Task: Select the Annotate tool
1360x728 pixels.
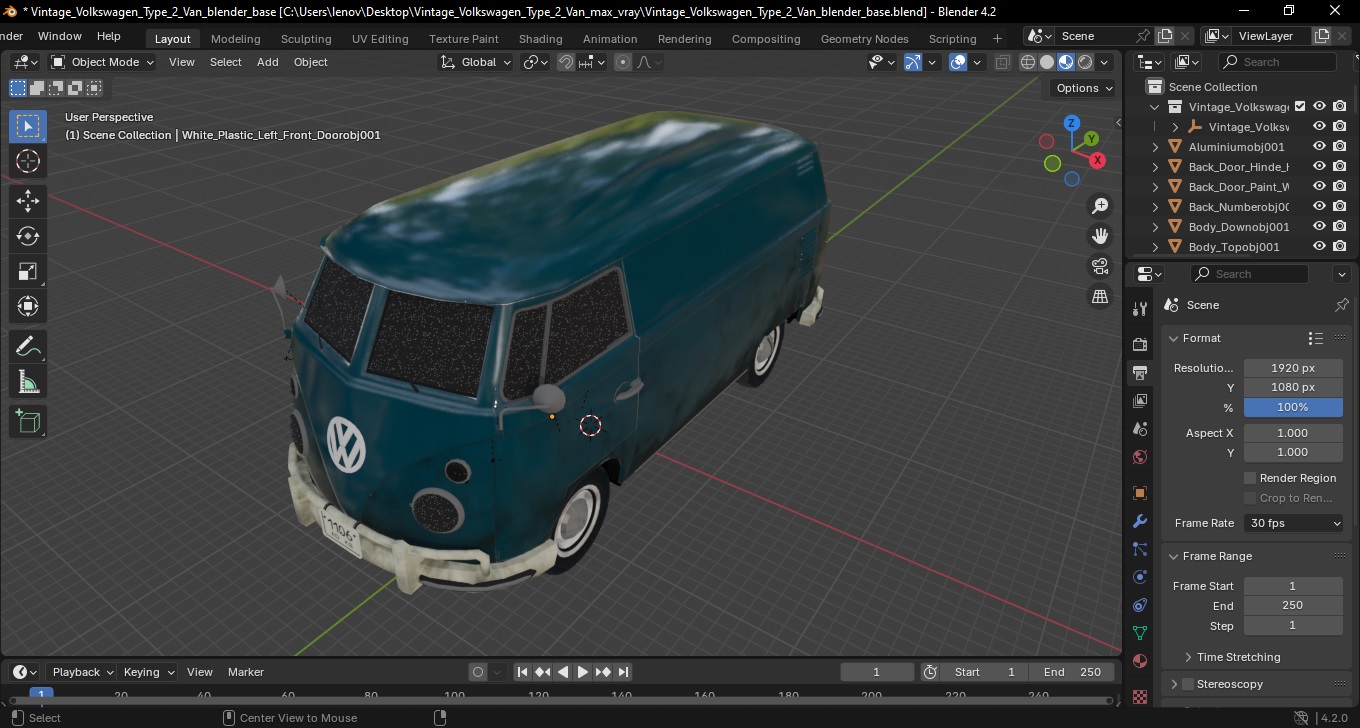Action: coord(28,347)
